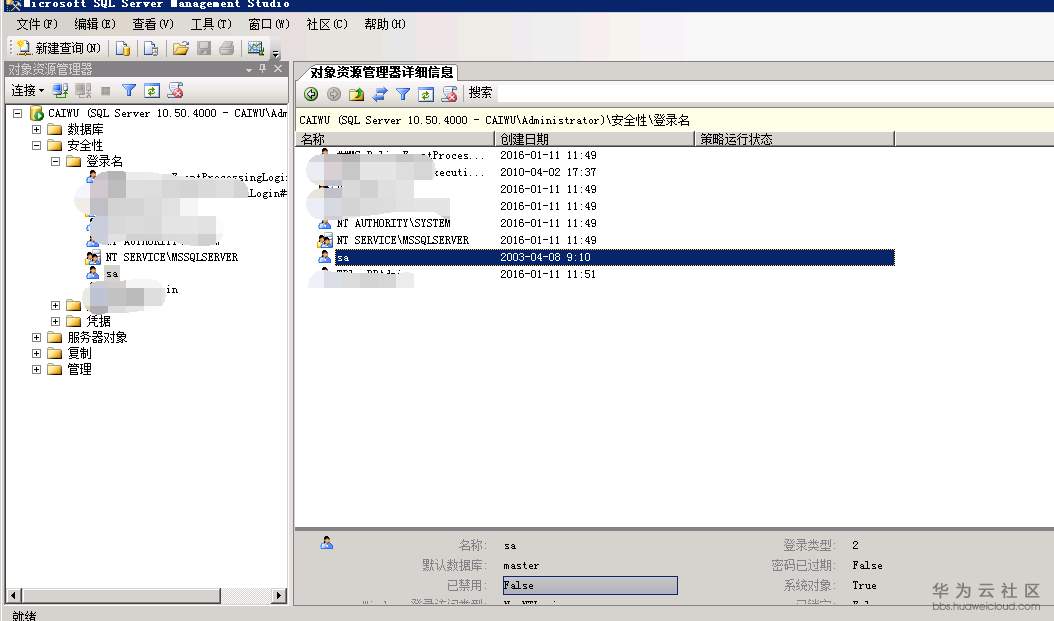Click script delete icon in Object Explorer

point(175,90)
